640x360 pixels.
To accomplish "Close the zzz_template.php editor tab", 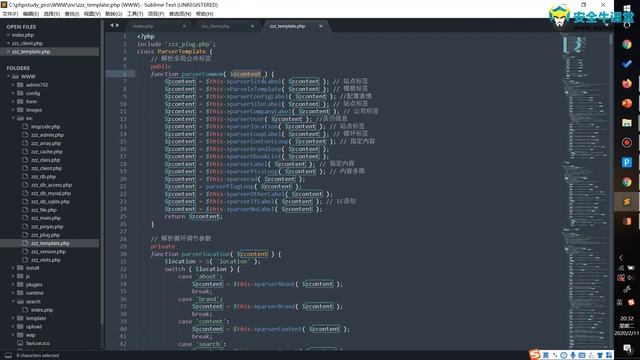I will [x=321, y=26].
